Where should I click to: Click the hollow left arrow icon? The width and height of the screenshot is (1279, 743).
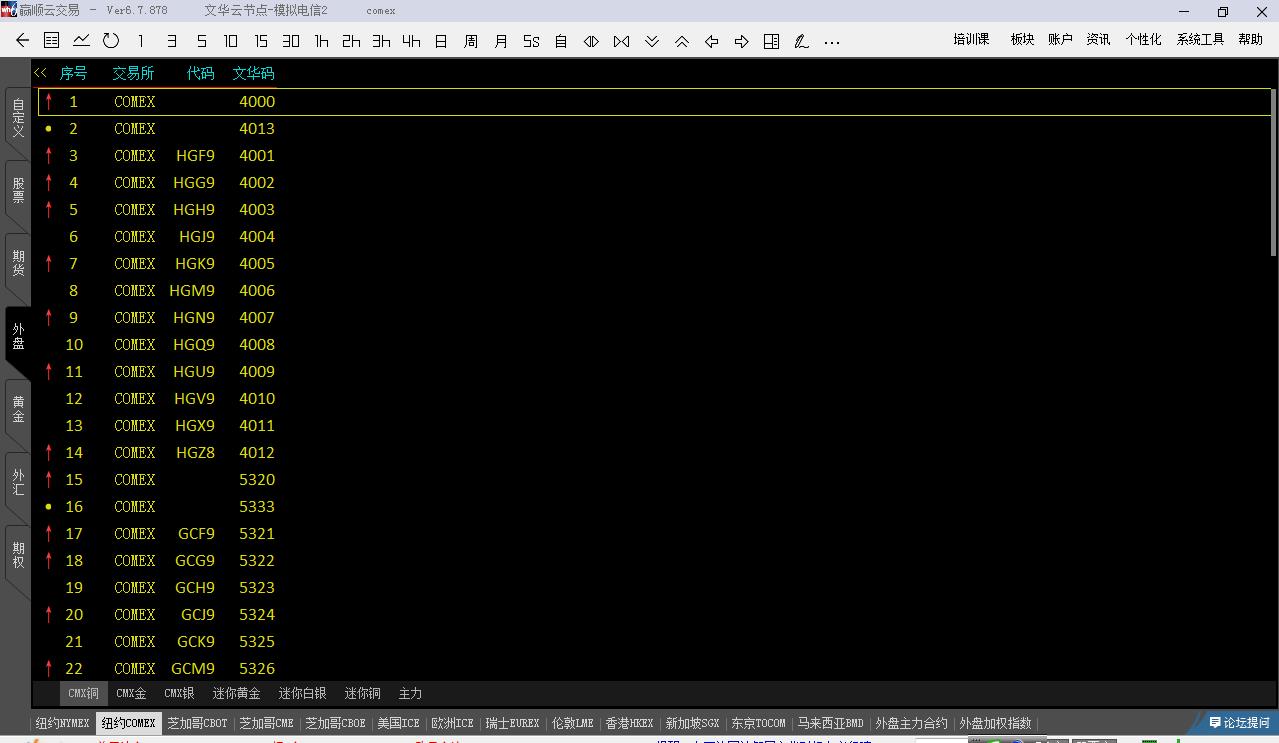711,41
